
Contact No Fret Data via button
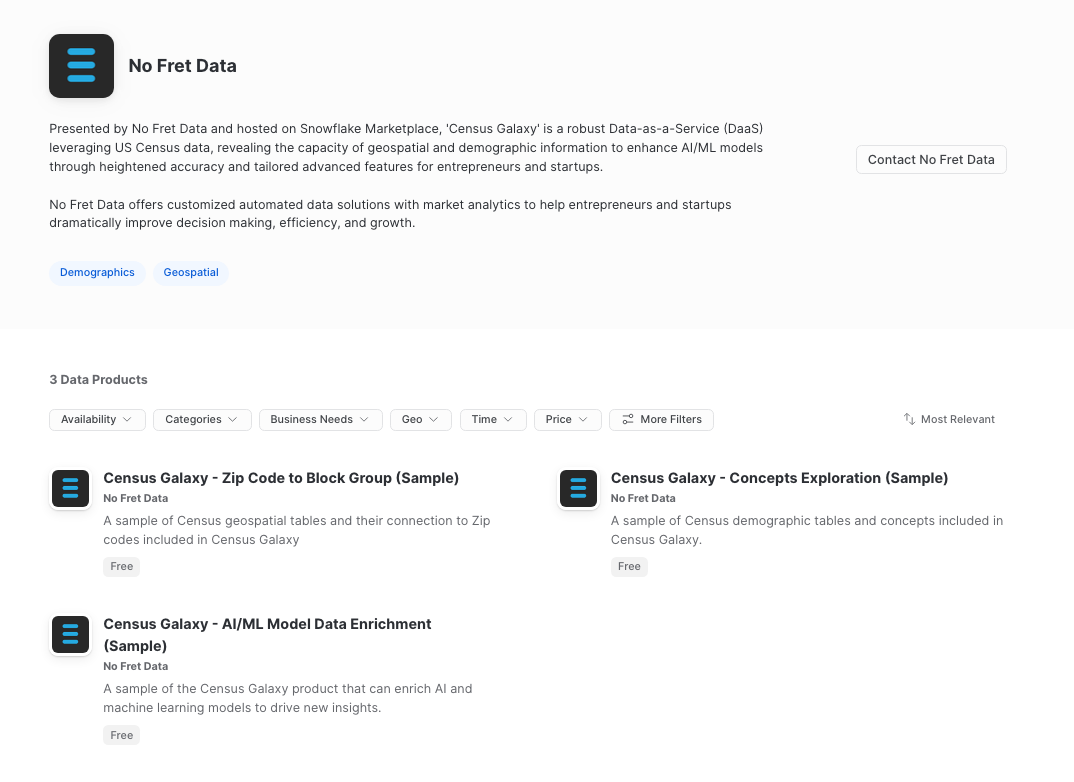tap(931, 160)
